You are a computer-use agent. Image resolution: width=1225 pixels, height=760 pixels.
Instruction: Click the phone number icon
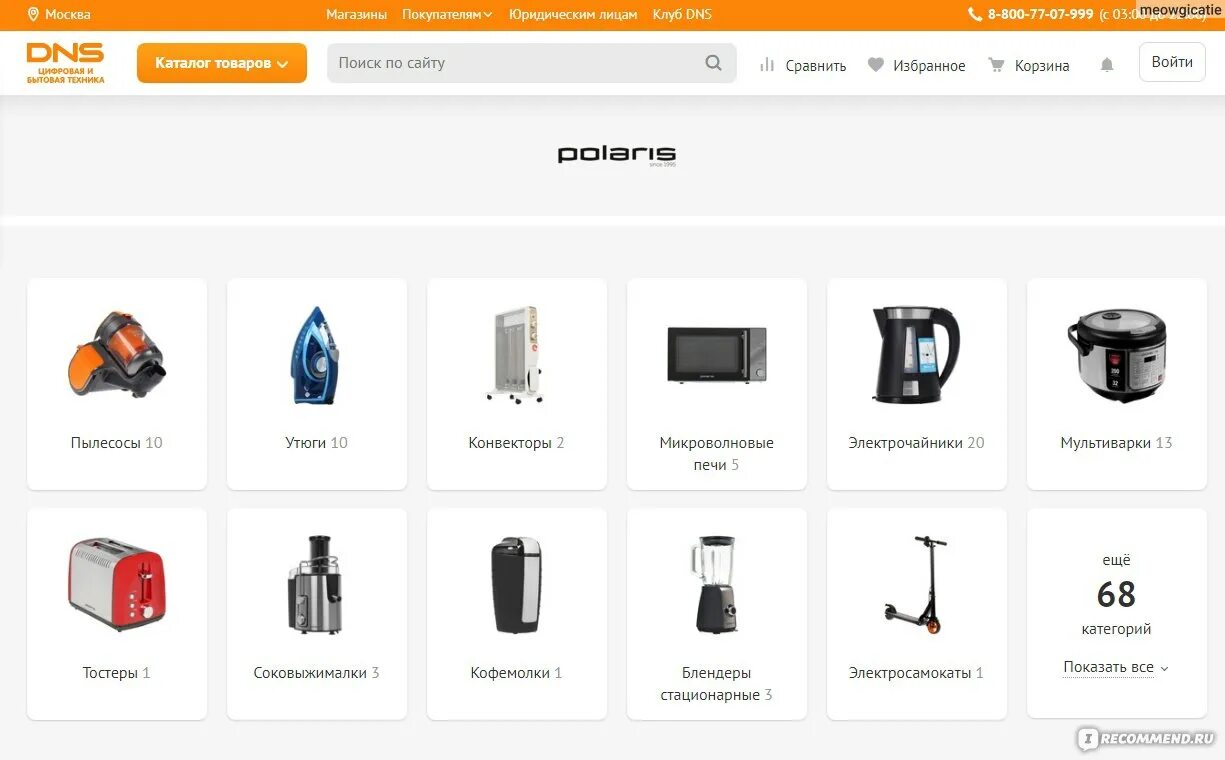point(975,14)
